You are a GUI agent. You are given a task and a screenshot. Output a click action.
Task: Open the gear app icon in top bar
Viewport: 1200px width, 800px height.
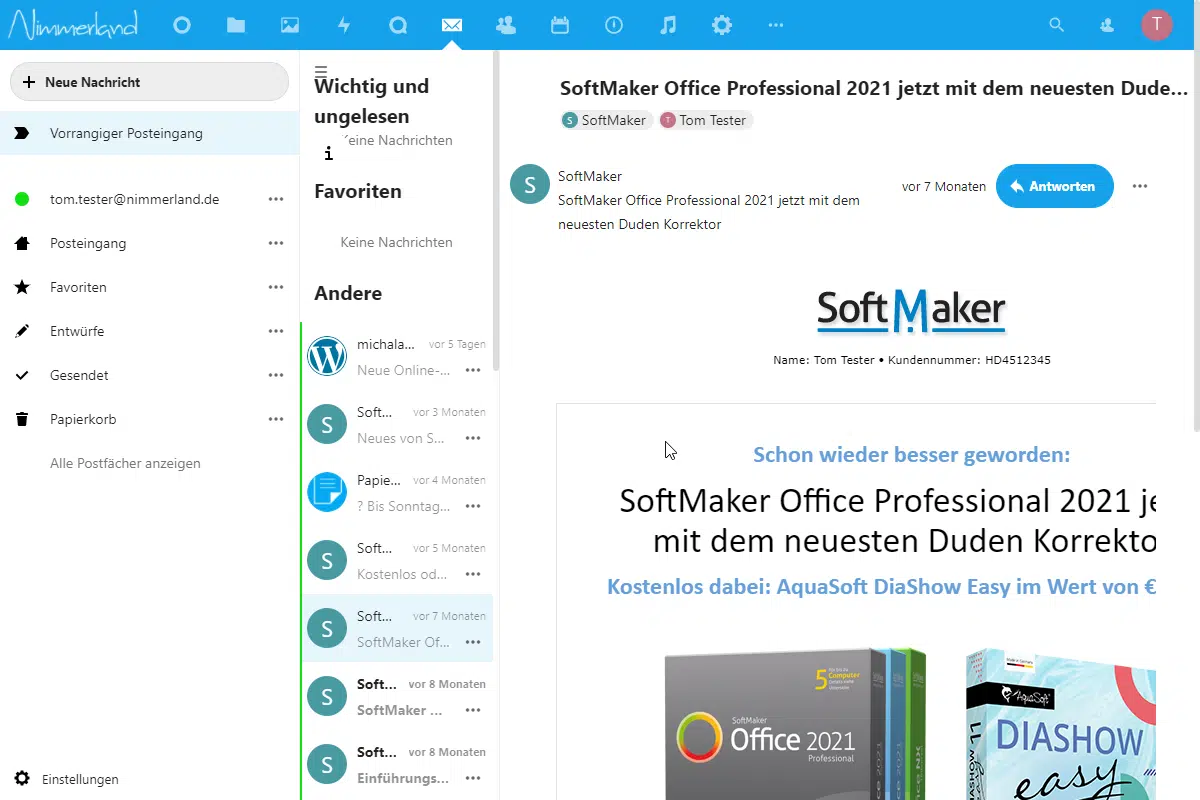click(722, 25)
